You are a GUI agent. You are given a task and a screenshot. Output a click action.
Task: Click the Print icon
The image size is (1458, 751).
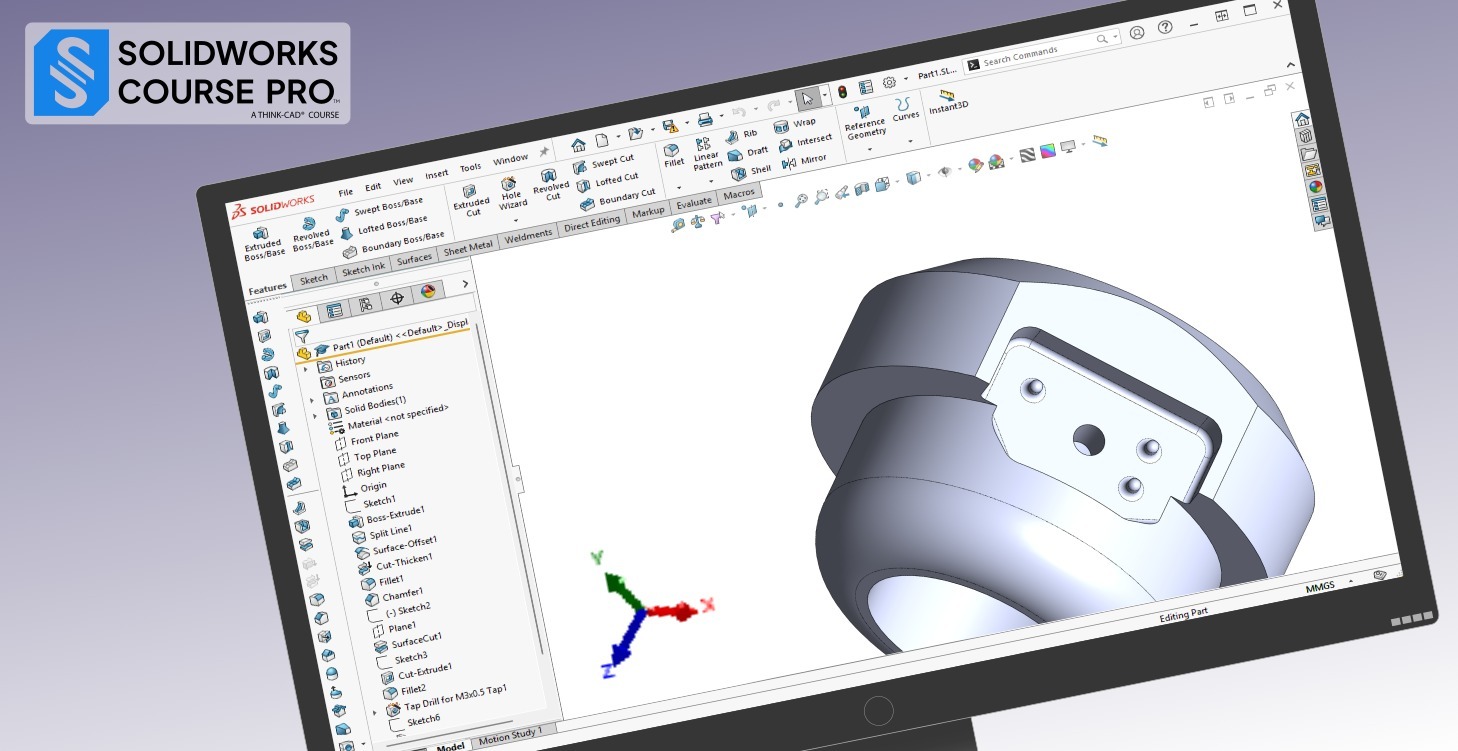[704, 119]
